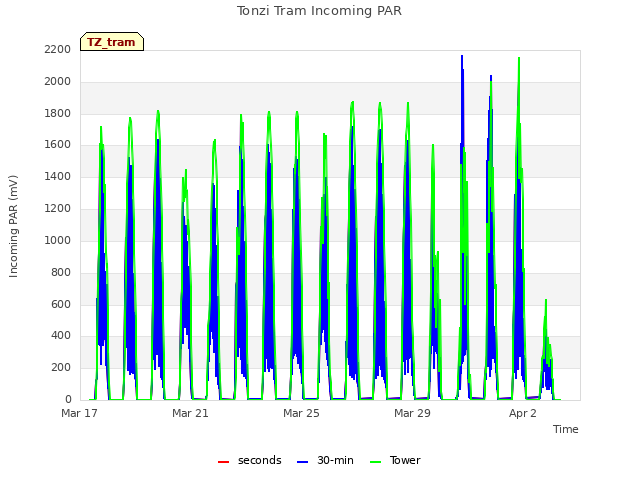
Task: Click the '1800' y-axis tick label
Action: click(58, 113)
